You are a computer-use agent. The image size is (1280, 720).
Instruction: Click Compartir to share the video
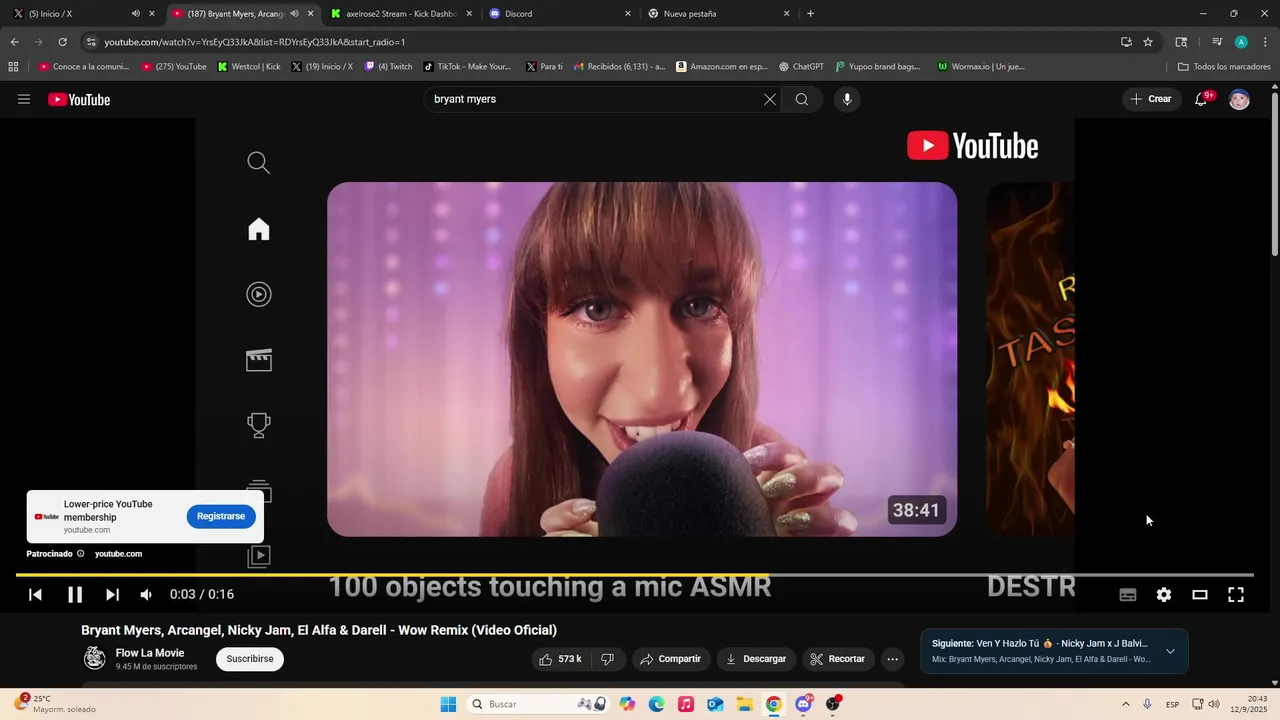click(670, 659)
